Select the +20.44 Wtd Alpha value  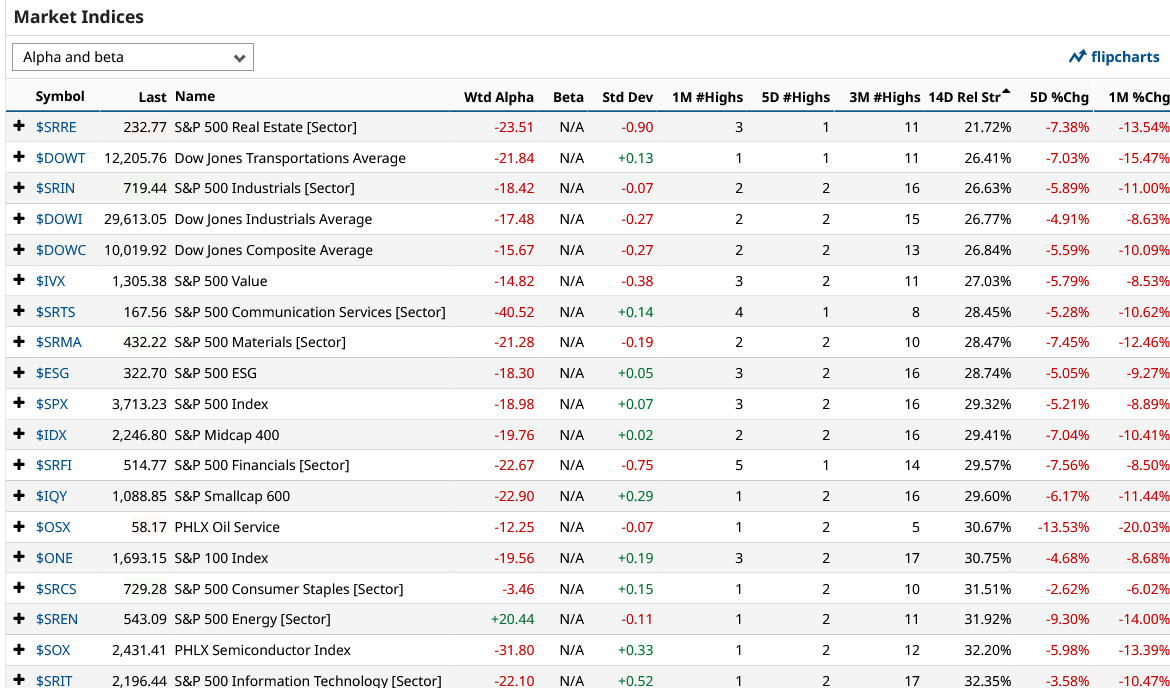[512, 619]
